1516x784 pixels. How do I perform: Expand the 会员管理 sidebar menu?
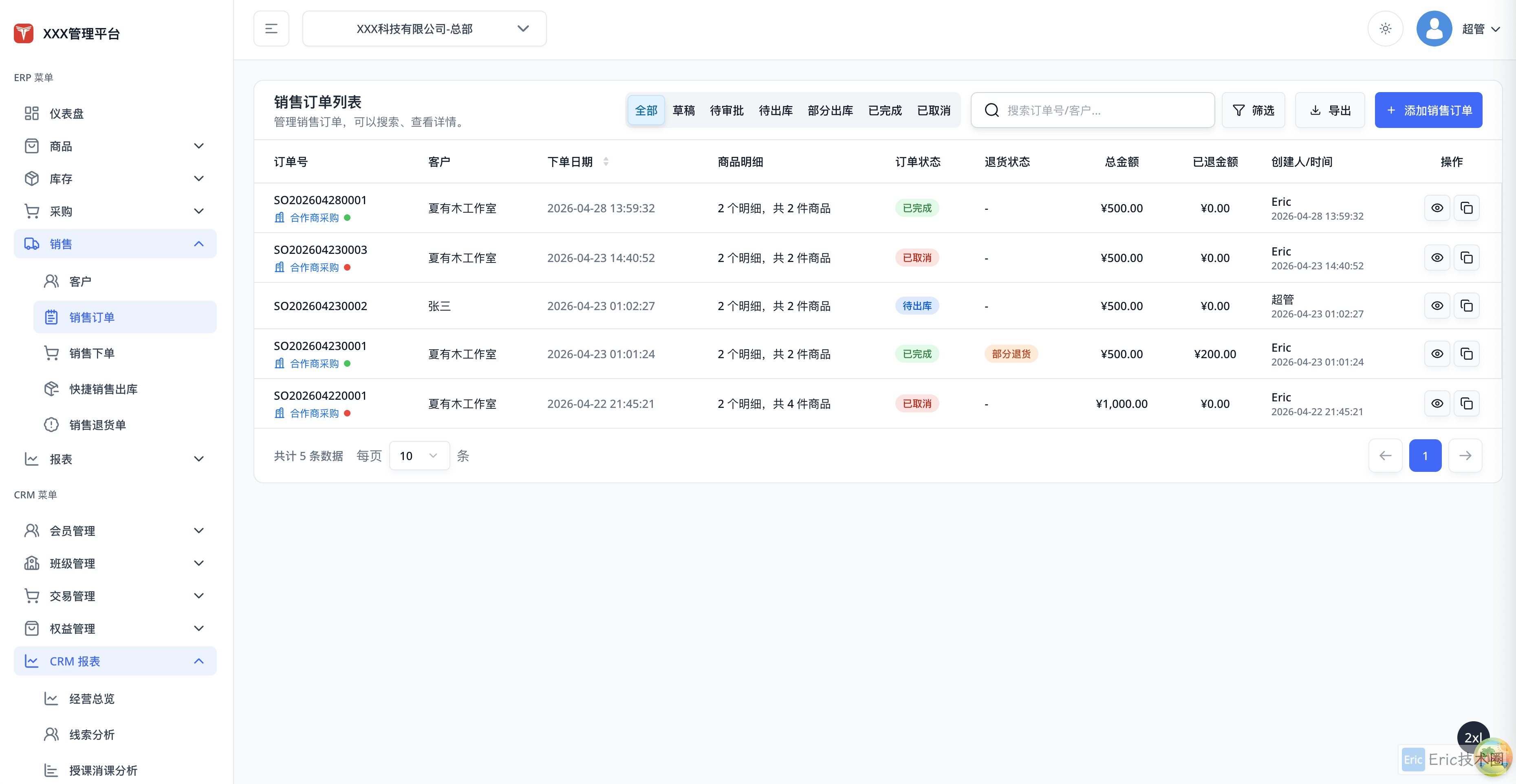tap(115, 530)
